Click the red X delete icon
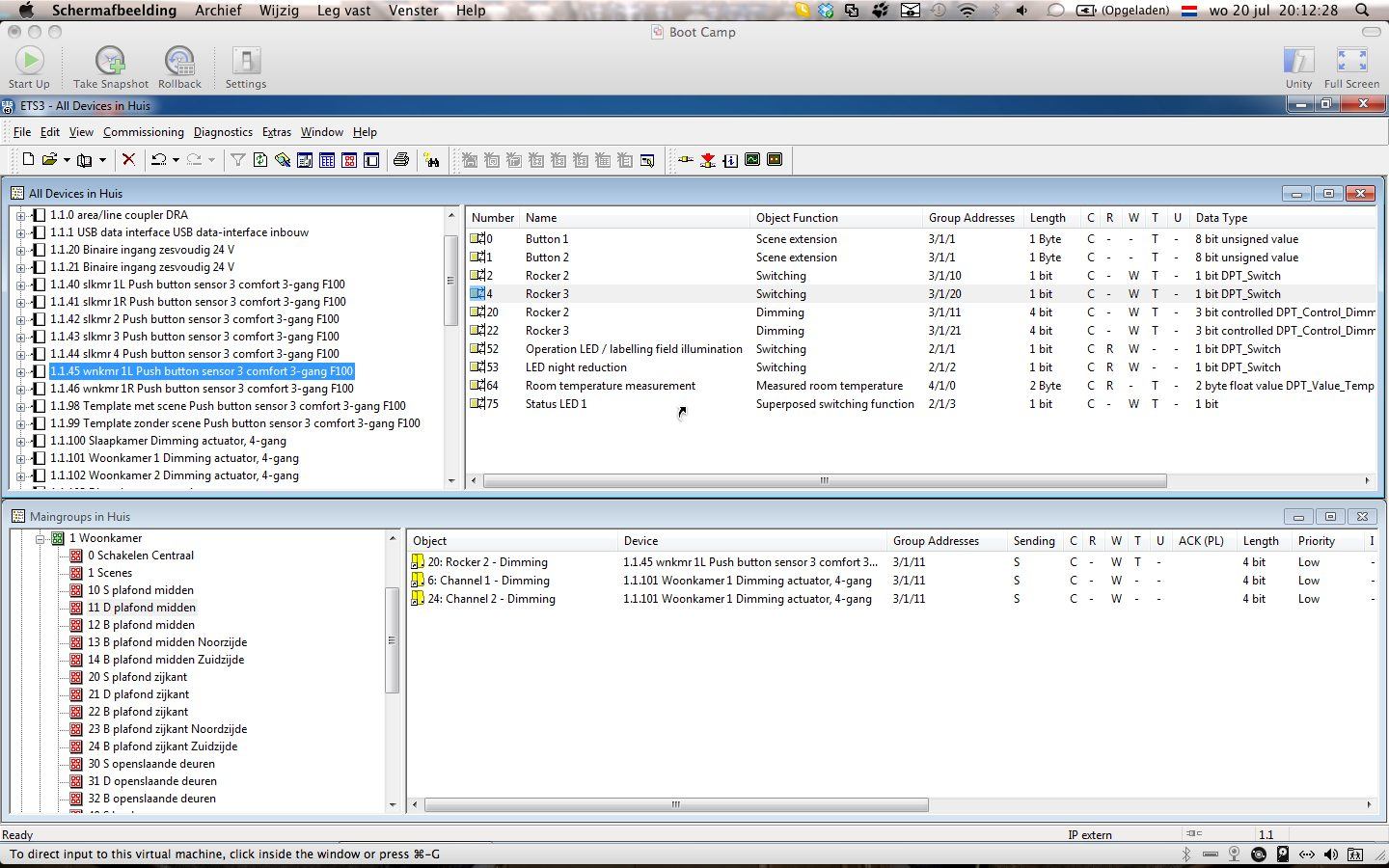Viewport: 1389px width, 868px height. coord(128,160)
